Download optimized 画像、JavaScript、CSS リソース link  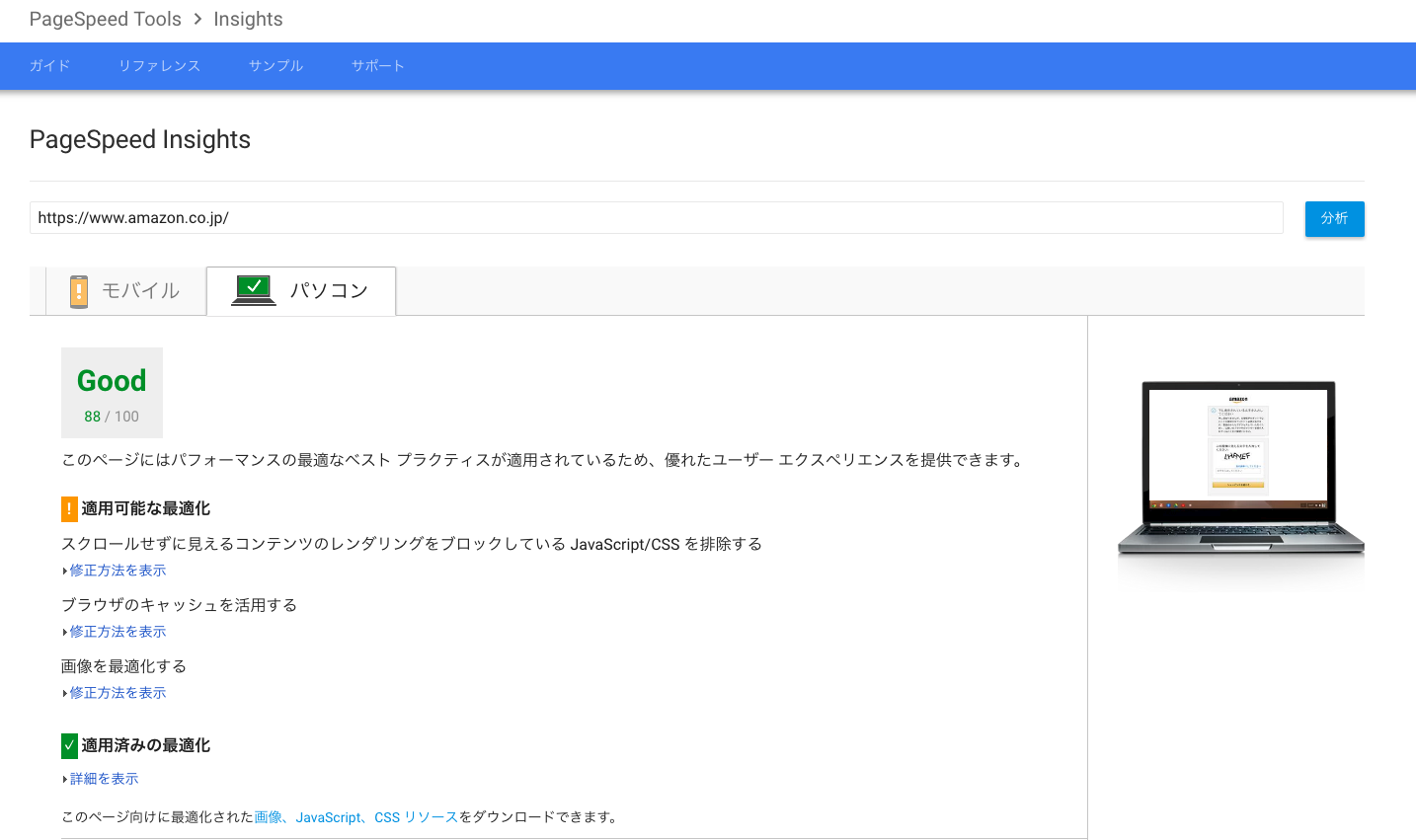[355, 817]
